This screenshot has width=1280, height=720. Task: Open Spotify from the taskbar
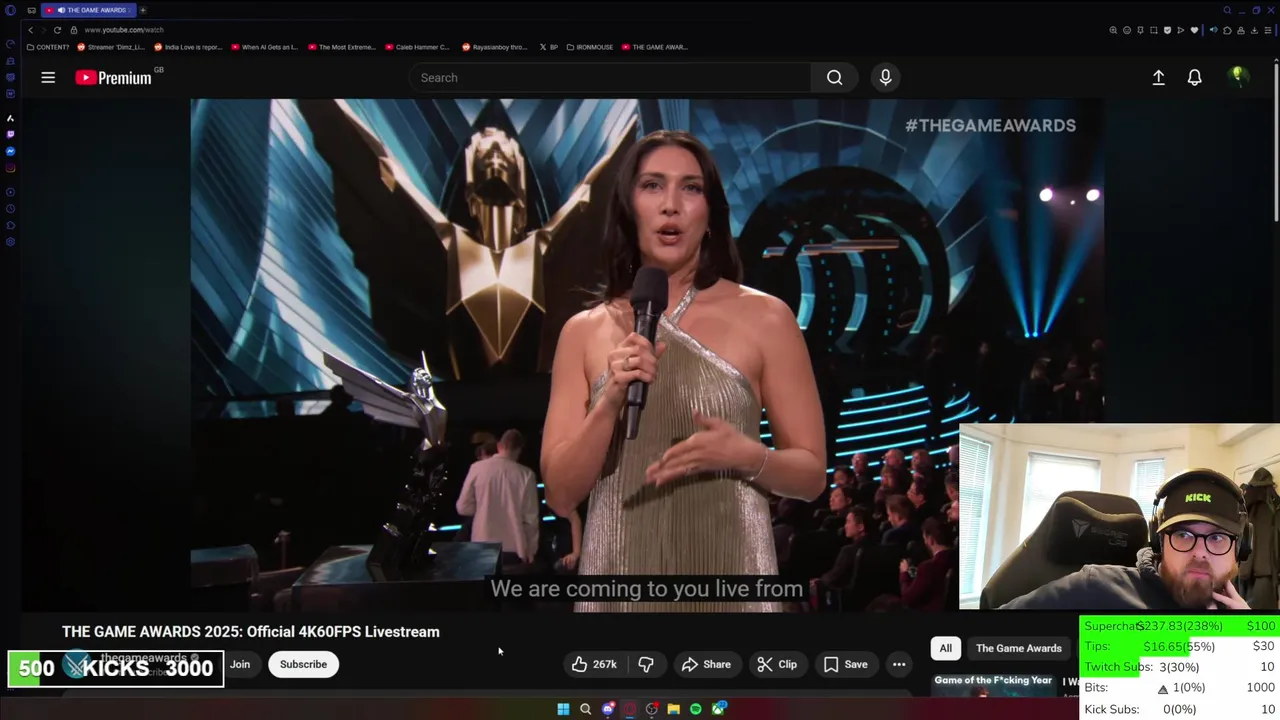point(696,709)
